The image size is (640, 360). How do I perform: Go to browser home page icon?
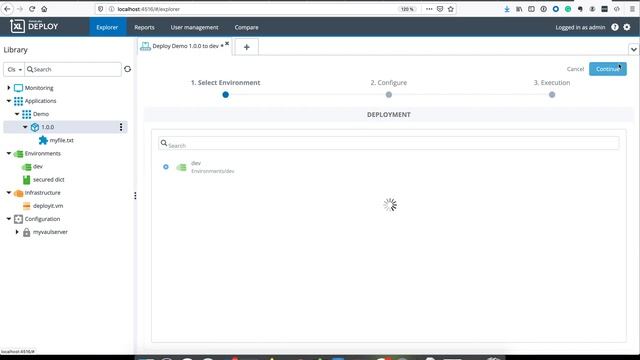click(x=44, y=9)
